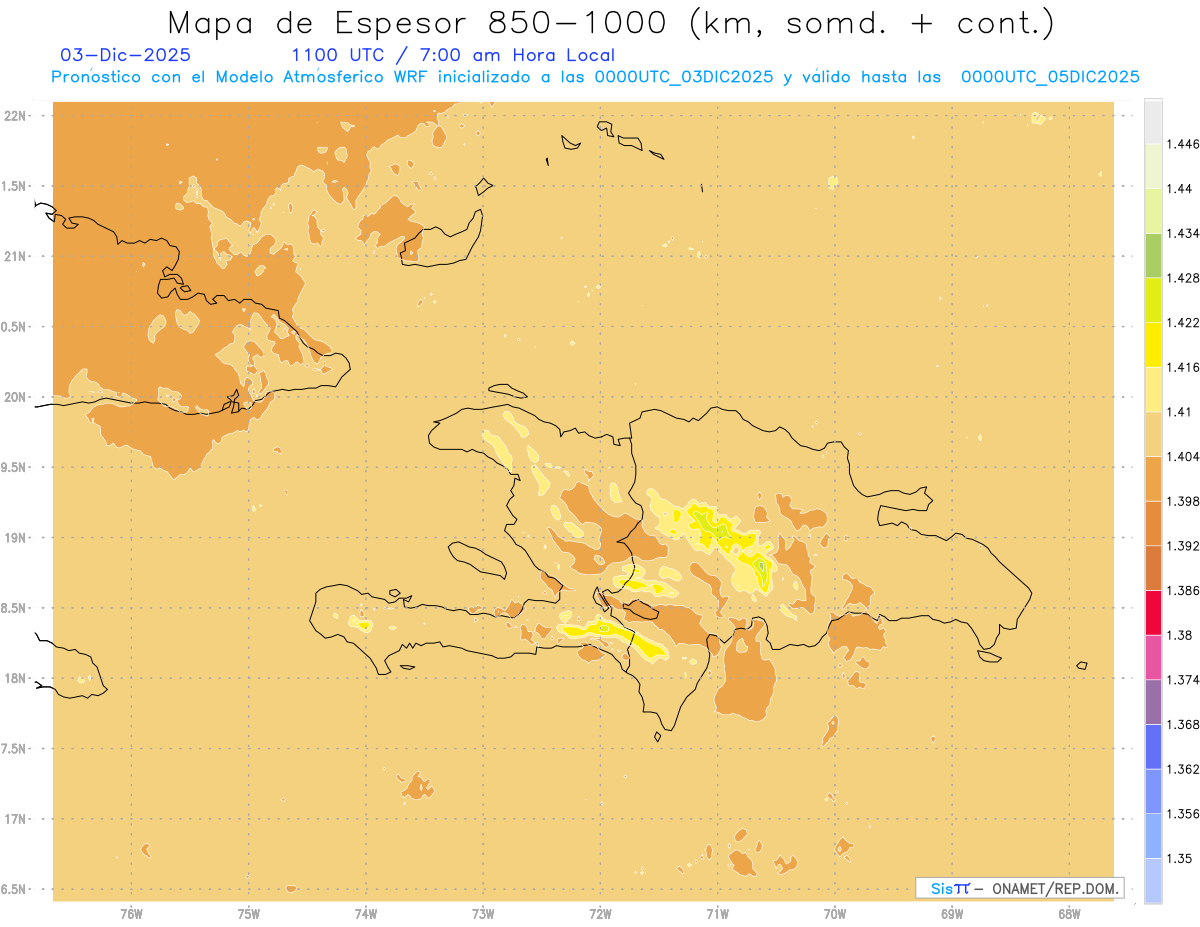Click the longitude label "74W"

coord(366,913)
